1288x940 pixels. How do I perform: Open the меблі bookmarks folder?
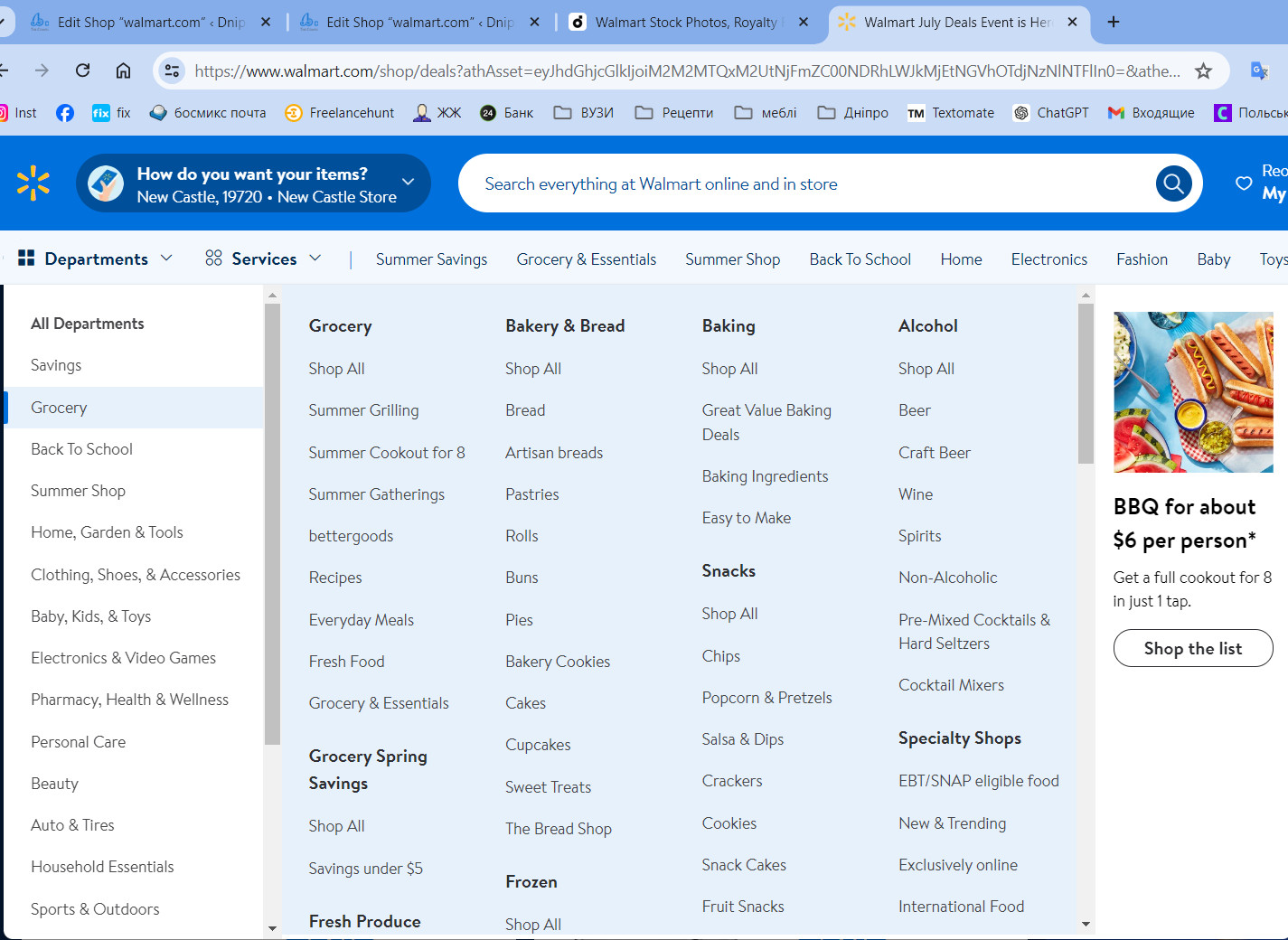point(766,113)
